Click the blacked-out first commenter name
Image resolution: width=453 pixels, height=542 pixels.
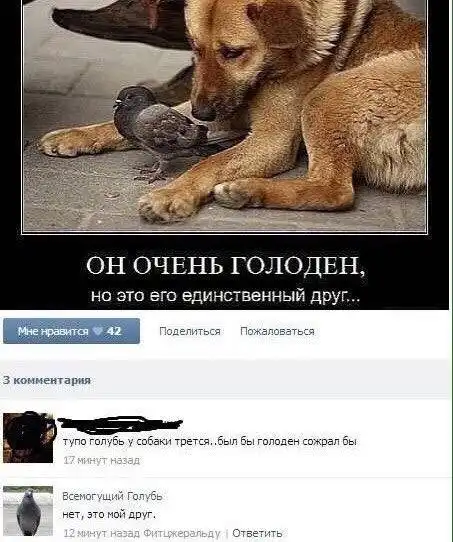coord(120,424)
